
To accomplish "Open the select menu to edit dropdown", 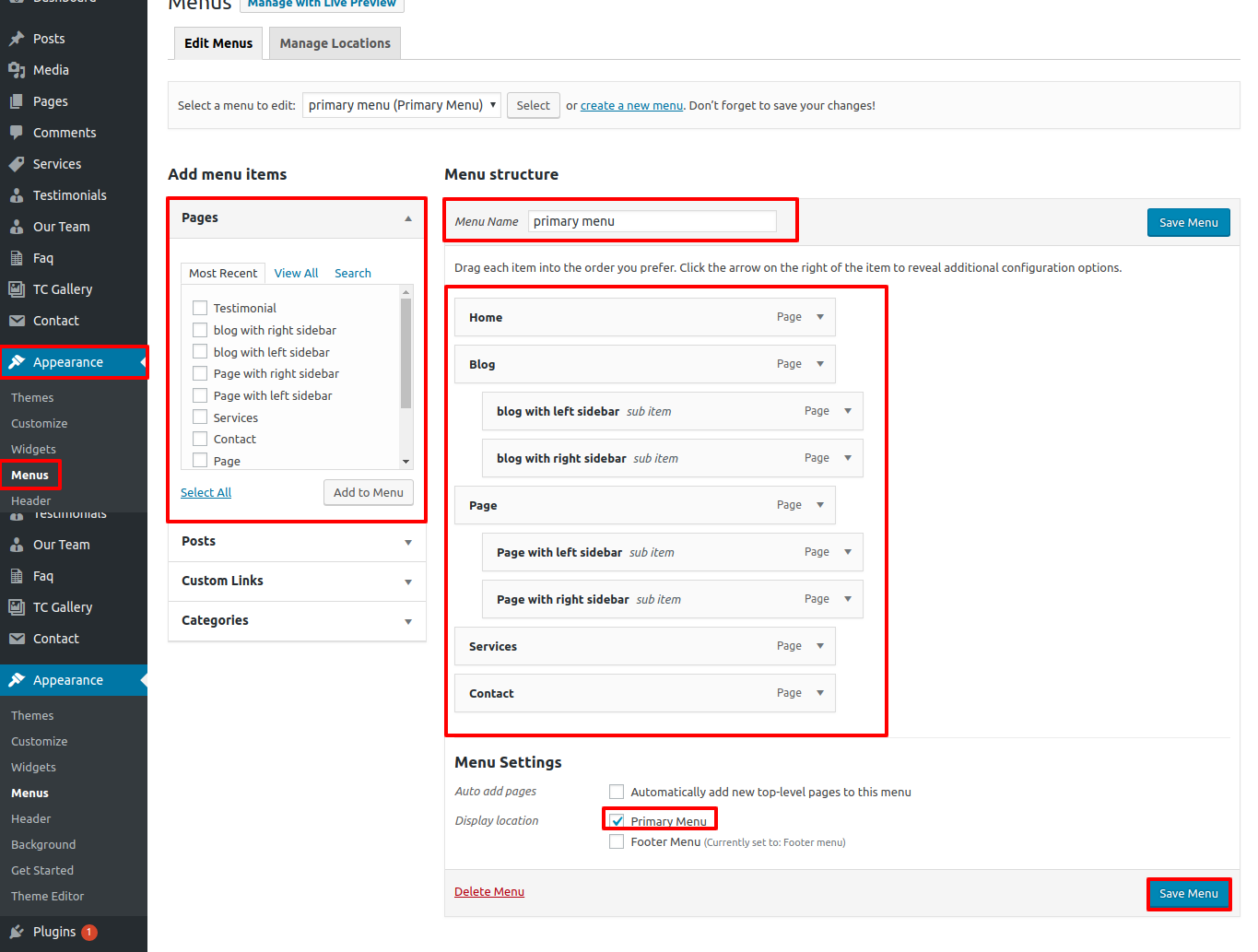I will (x=402, y=105).
